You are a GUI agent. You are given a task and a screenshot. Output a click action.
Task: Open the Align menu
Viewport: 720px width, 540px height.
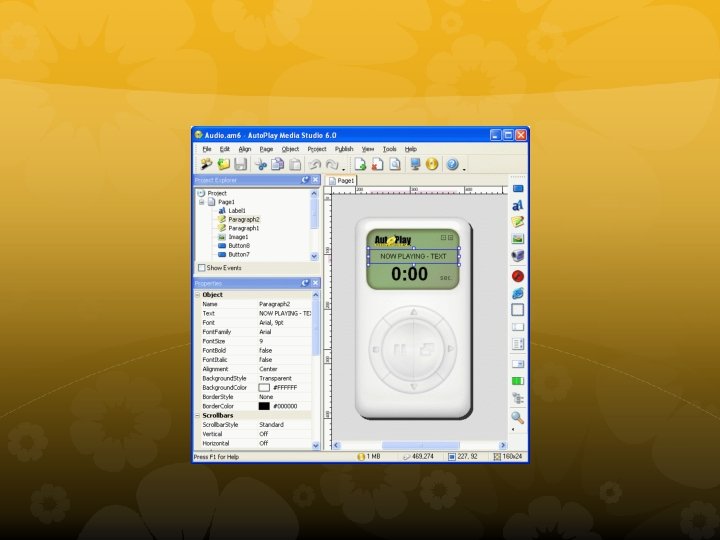(245, 149)
